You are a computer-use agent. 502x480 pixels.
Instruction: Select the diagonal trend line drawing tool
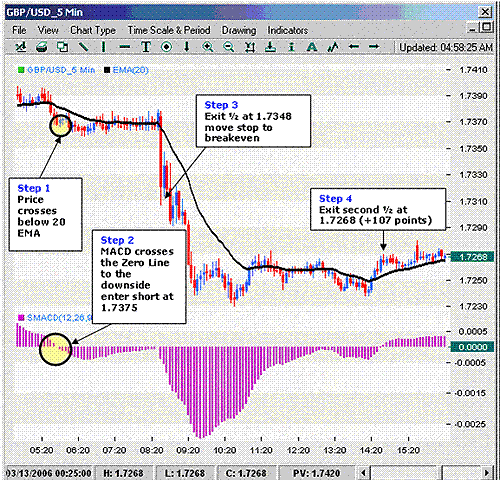83,47
